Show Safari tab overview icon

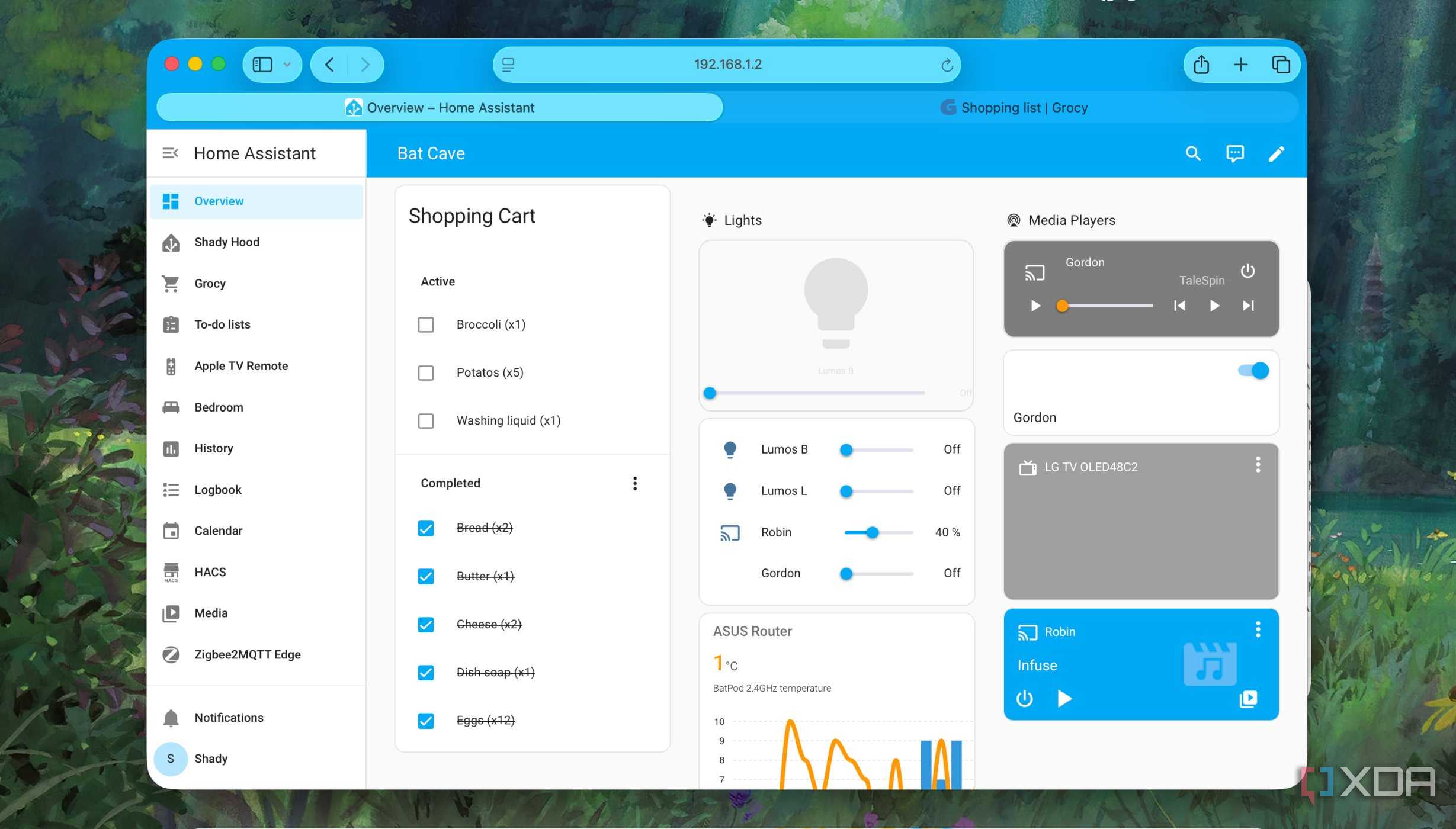(1281, 65)
